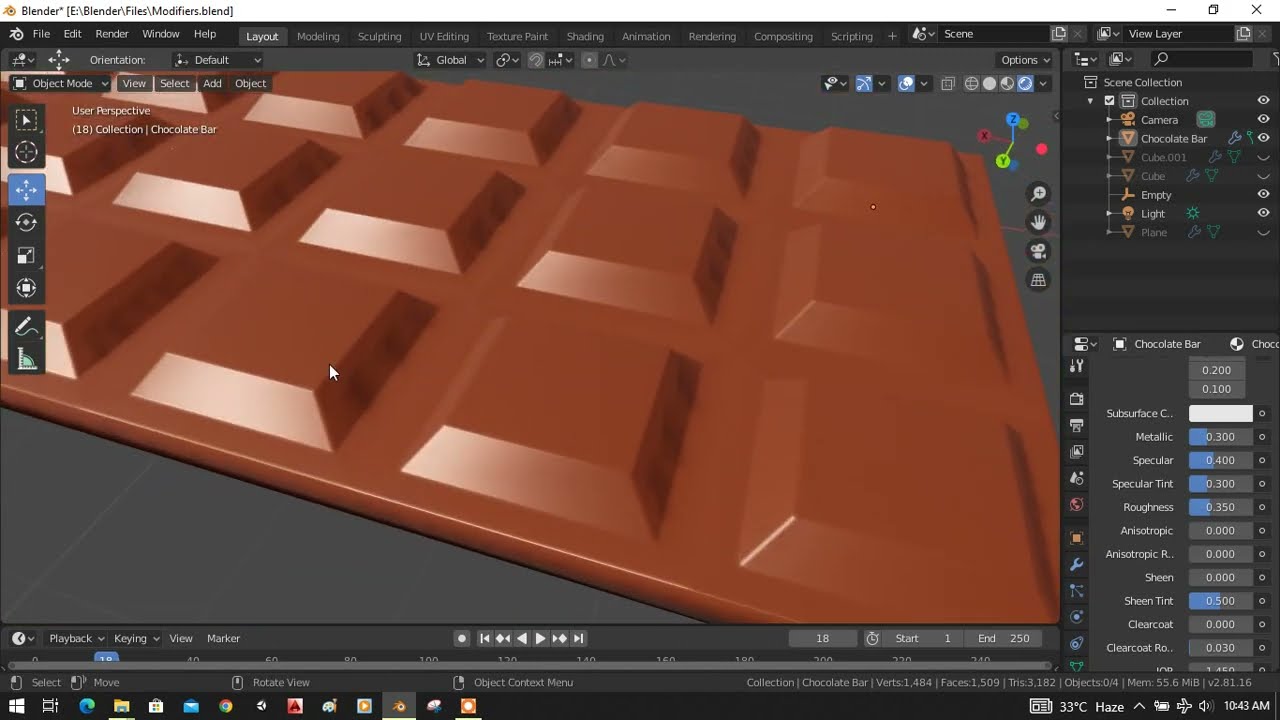The height and width of the screenshot is (720, 1280).
Task: Click the Blender logo menu icon
Action: pos(16,34)
